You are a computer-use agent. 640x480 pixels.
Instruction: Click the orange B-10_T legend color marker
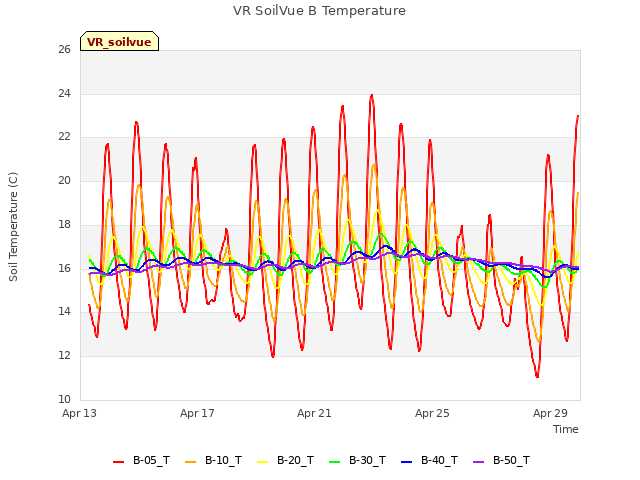(x=191, y=462)
